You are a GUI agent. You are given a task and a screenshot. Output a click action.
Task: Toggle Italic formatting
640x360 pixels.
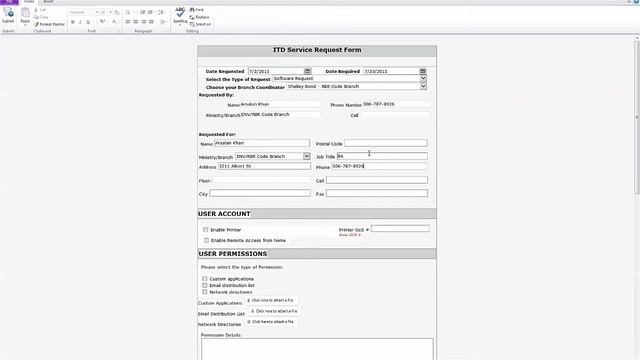pyautogui.click(x=80, y=22)
